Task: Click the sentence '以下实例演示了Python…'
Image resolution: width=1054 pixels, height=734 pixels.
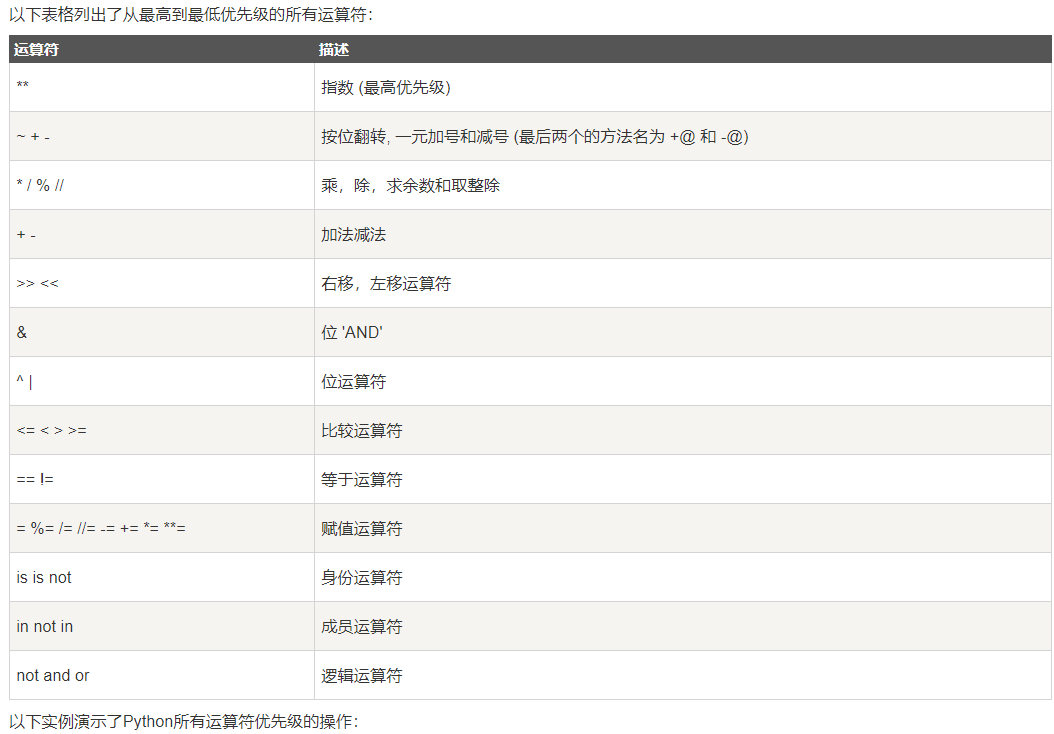Action: (x=184, y=722)
